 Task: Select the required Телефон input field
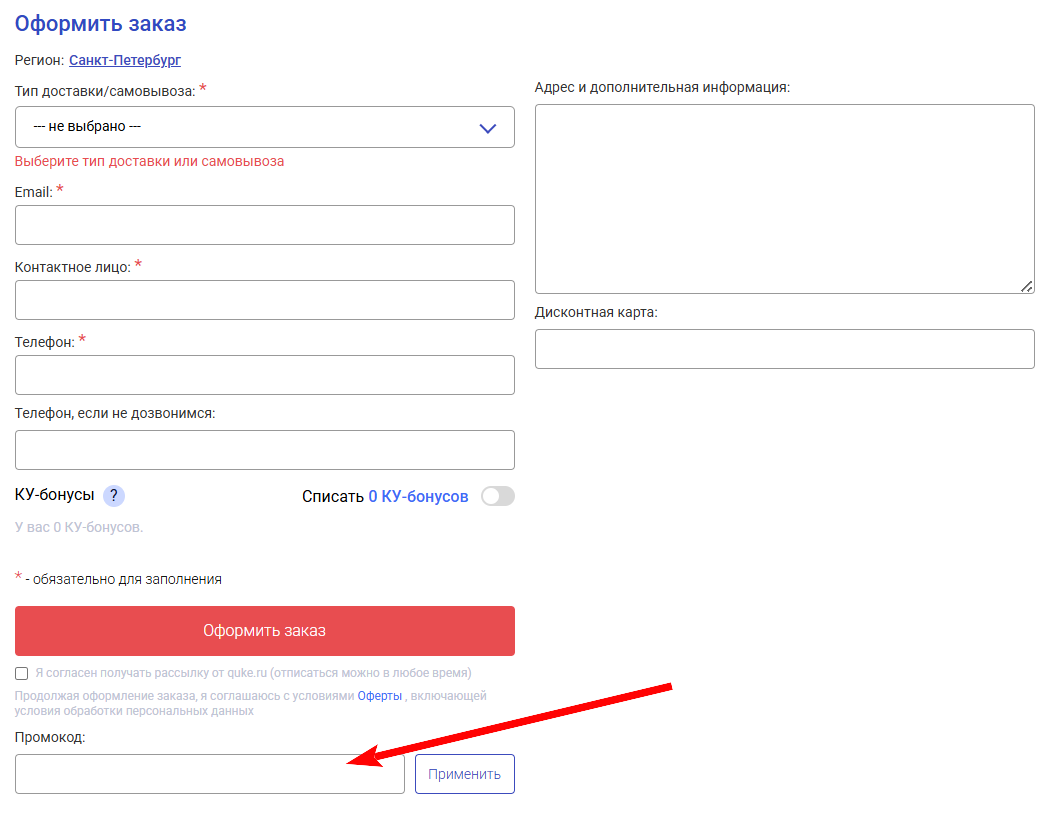(x=265, y=375)
